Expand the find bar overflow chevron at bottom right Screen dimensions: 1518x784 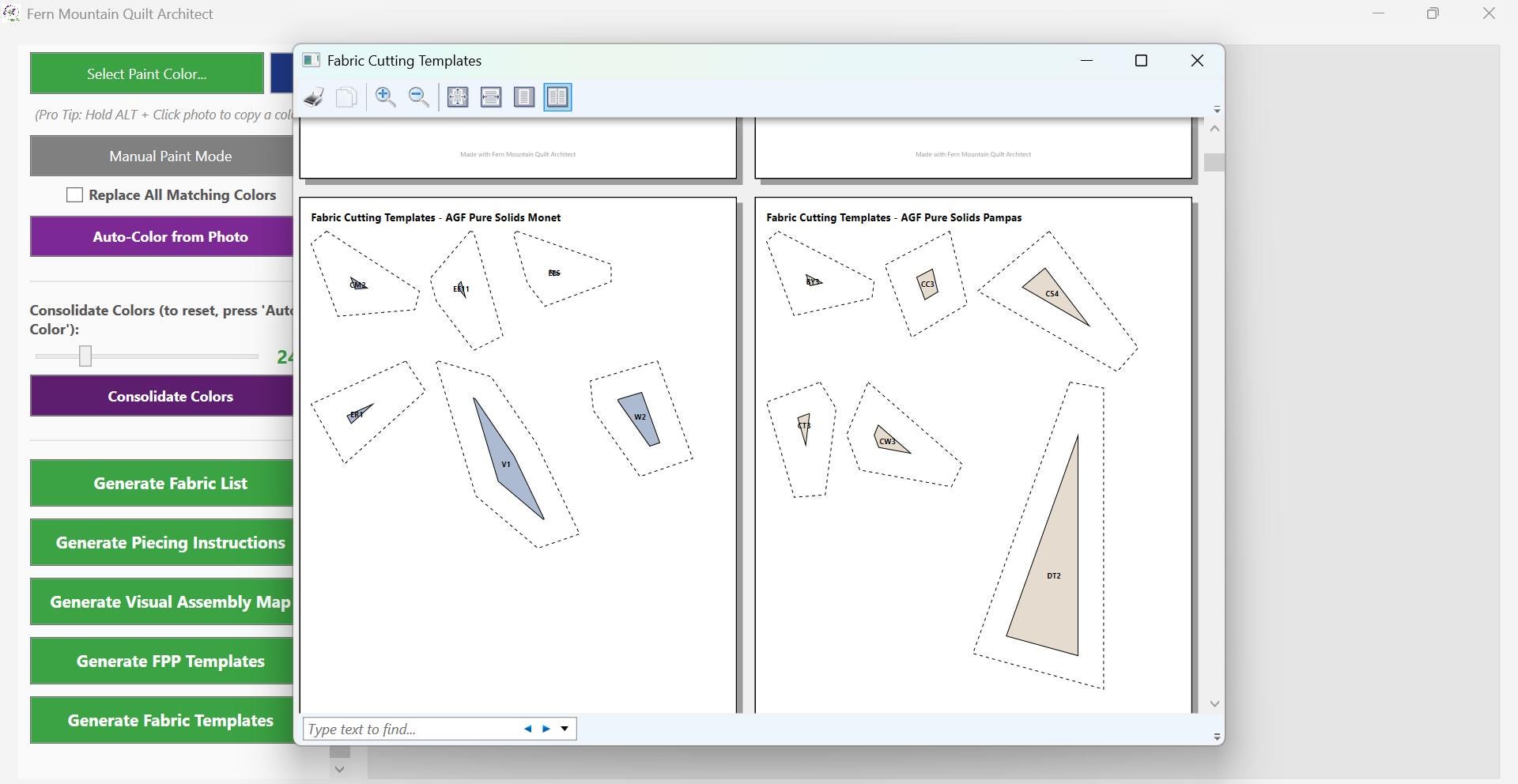1217,737
